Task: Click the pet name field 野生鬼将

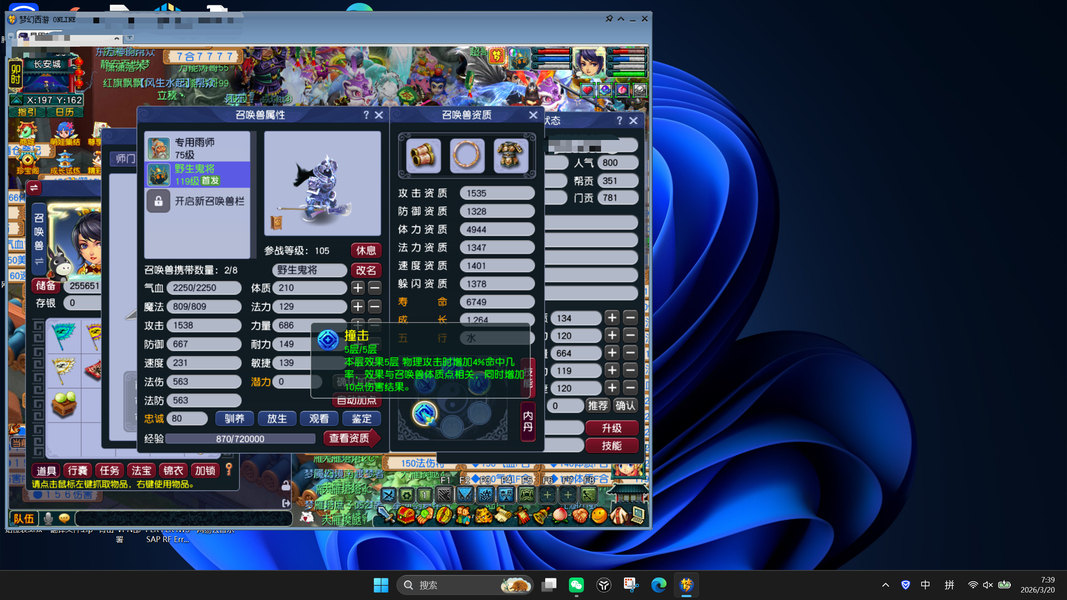Action: (x=310, y=270)
